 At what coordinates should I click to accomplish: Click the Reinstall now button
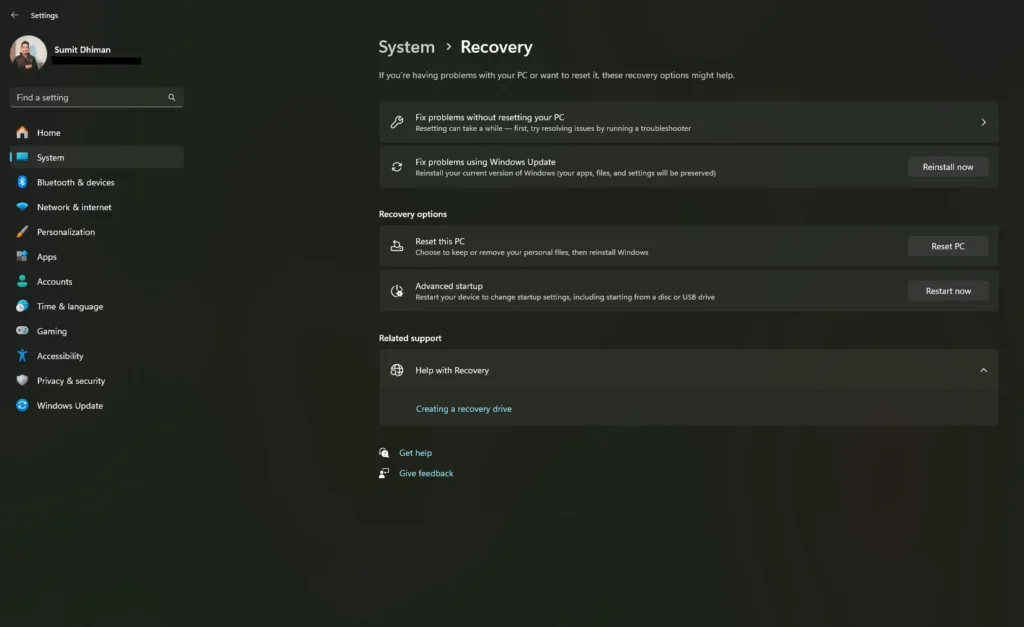948,167
